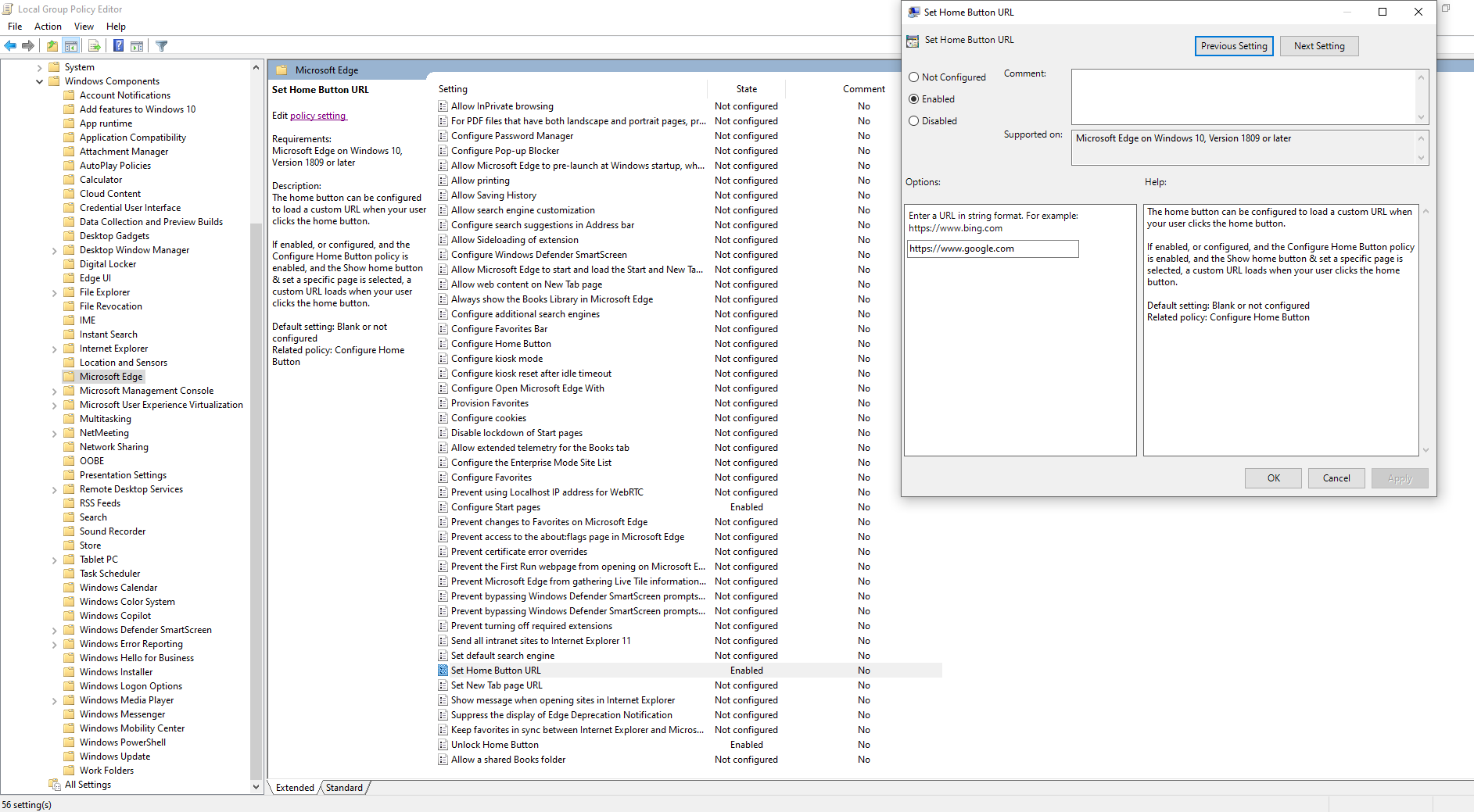Click the File Explorer folder icon
Screen dimensions: 1474x812
pyautogui.click(x=70, y=292)
